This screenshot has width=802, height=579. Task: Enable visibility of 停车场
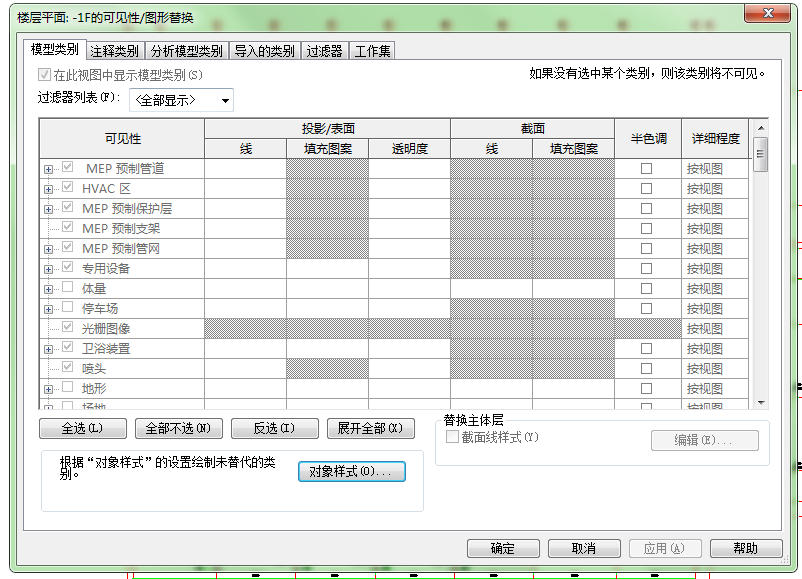pos(68,306)
